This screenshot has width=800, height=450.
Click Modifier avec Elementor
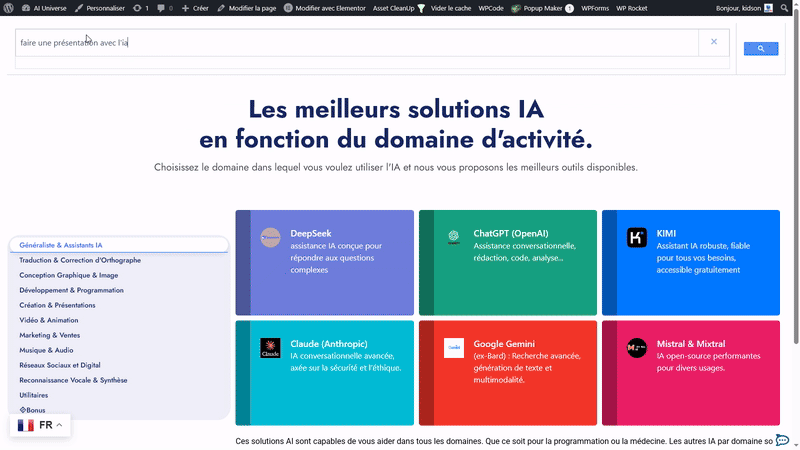pos(325,8)
